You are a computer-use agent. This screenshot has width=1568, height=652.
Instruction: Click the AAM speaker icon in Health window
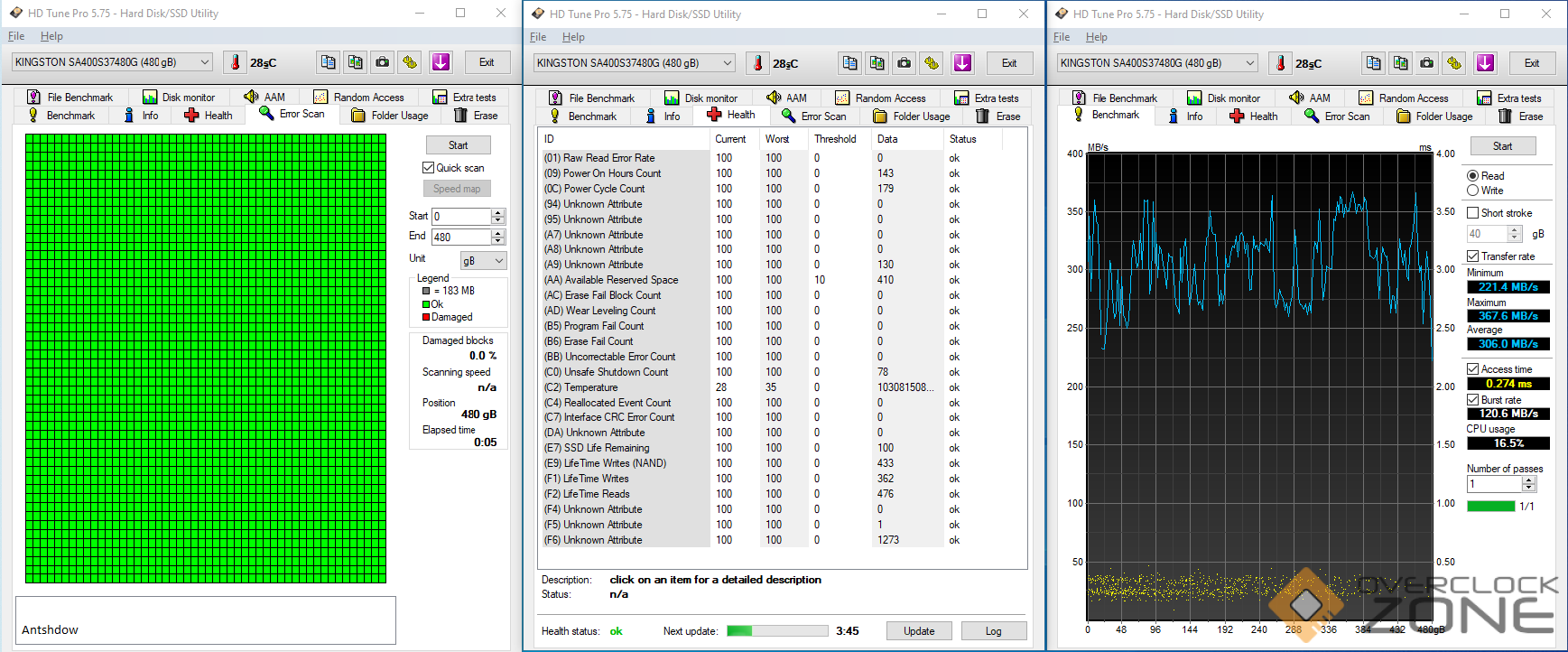(774, 98)
